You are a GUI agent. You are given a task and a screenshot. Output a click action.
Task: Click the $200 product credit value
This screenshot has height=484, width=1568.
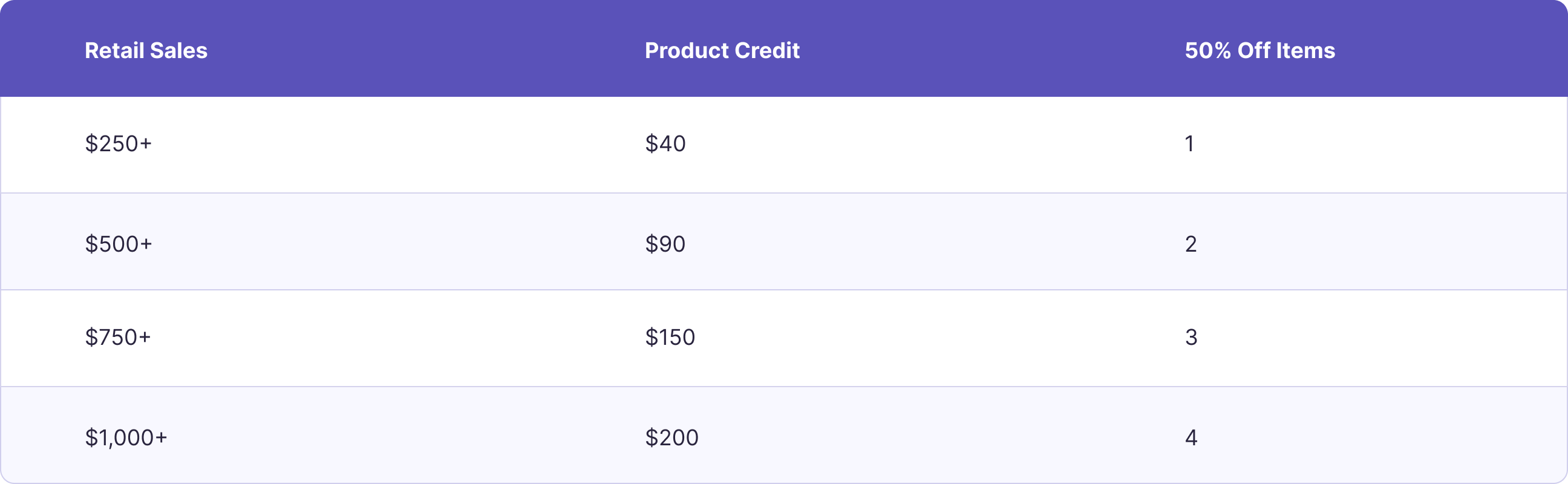pos(671,438)
